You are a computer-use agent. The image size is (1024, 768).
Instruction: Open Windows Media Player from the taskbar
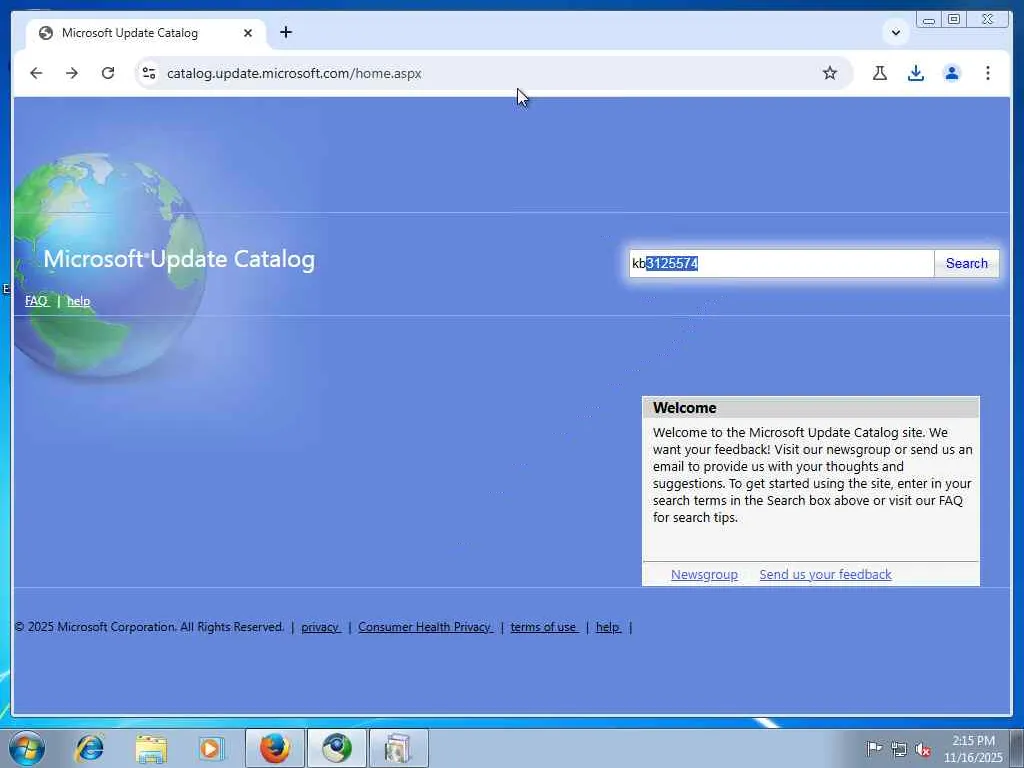point(211,748)
